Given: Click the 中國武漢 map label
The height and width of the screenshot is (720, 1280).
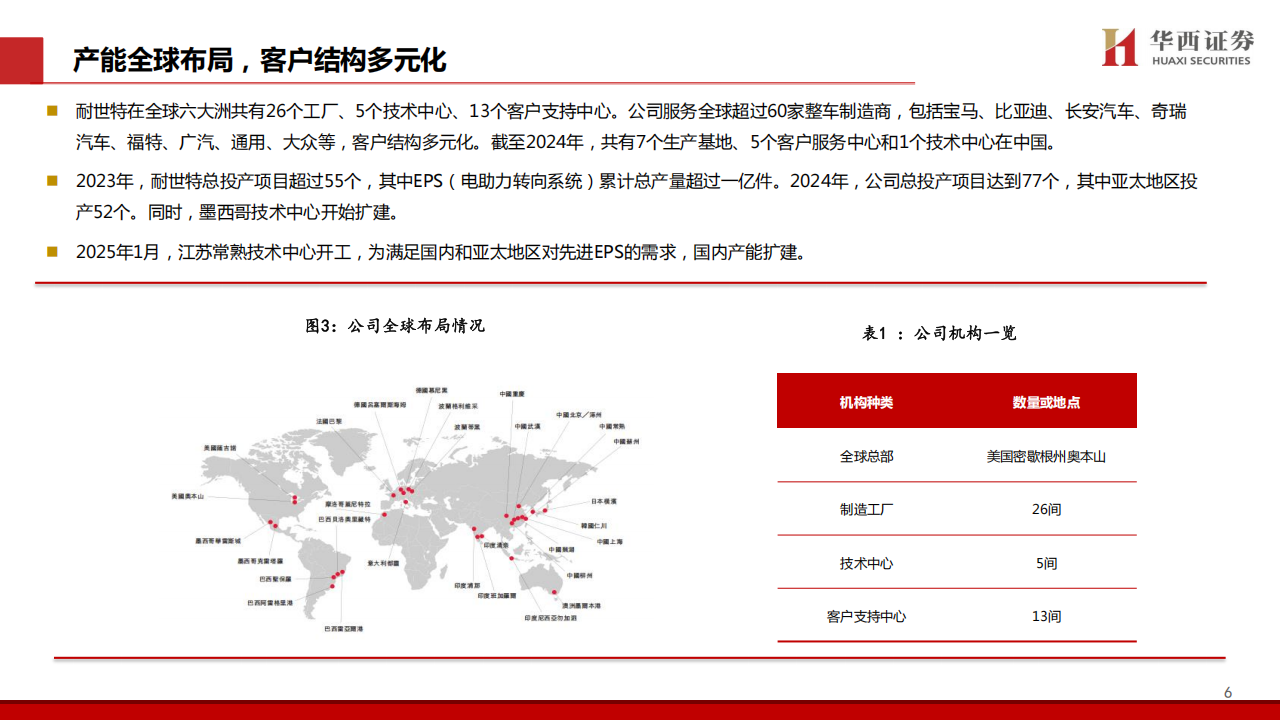Looking at the screenshot, I should [527, 427].
